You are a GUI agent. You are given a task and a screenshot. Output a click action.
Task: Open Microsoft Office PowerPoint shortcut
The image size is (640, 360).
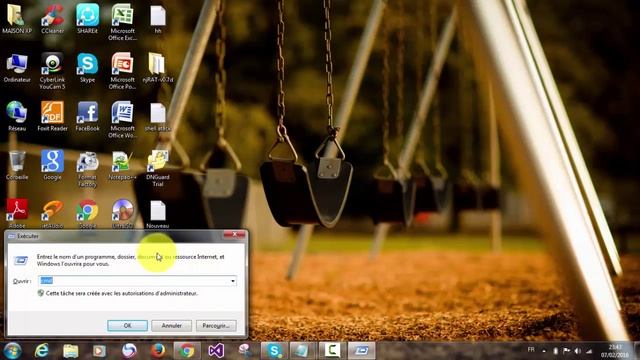point(122,71)
